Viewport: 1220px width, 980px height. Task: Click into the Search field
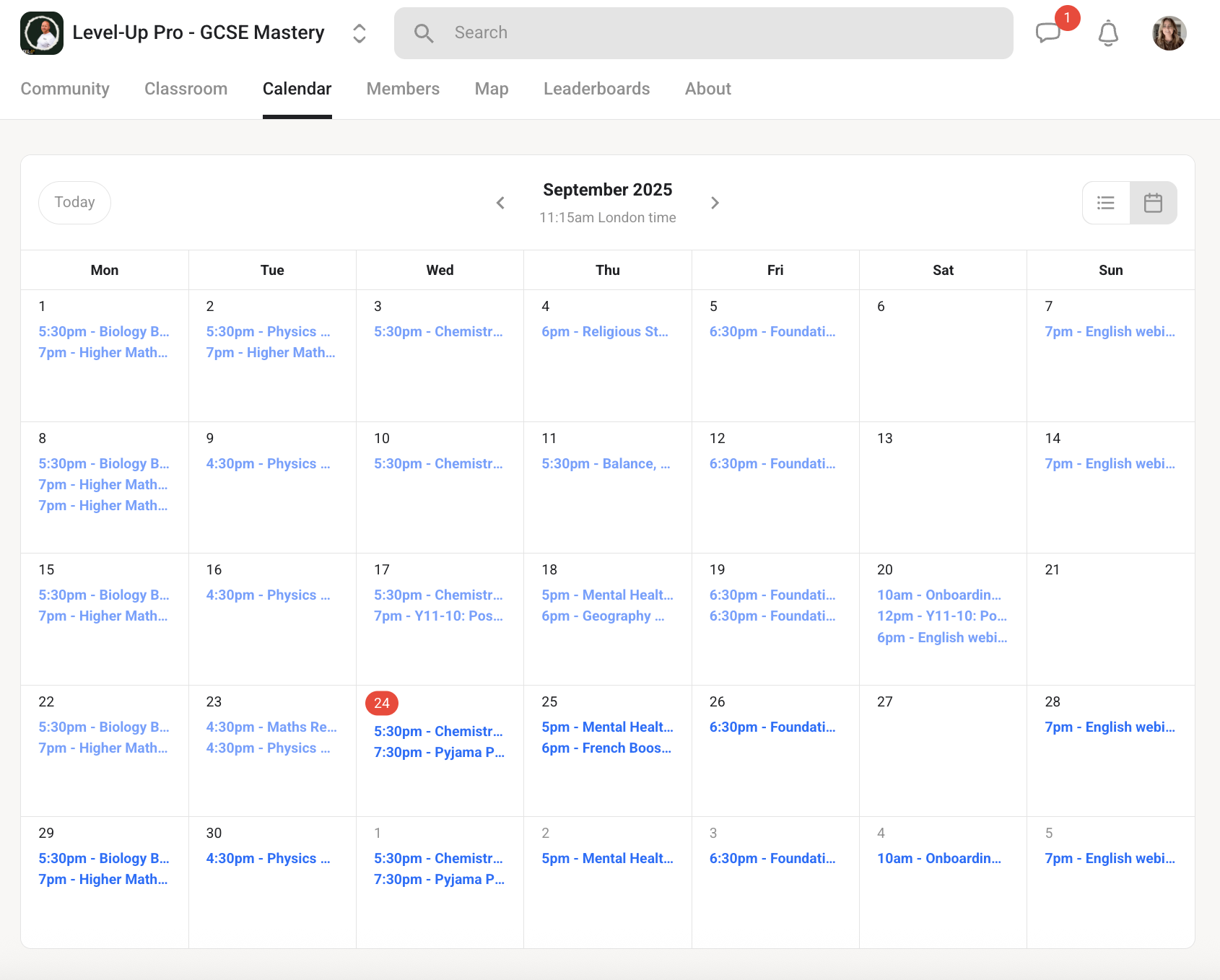722,33
